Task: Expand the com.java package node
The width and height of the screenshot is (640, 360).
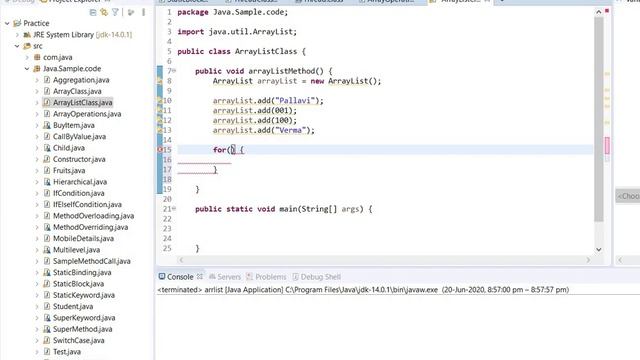Action: pyautogui.click(x=27, y=58)
